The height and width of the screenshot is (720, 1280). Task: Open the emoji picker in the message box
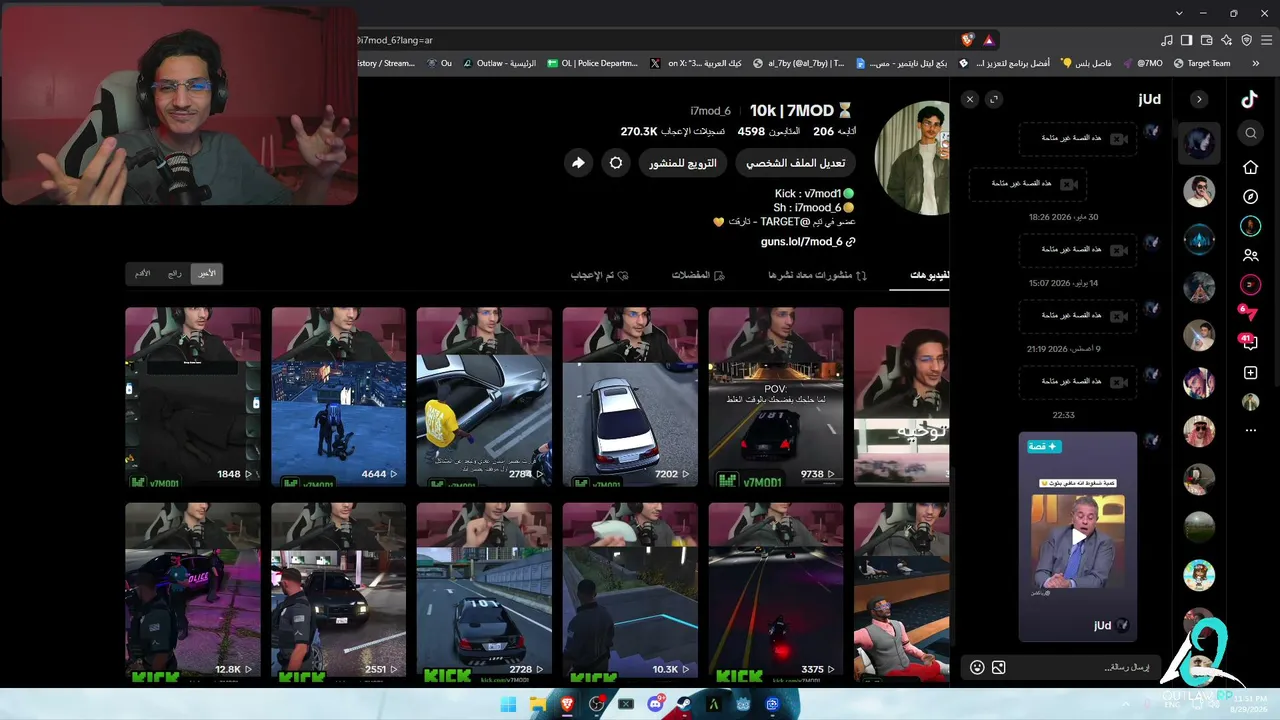[x=977, y=668]
